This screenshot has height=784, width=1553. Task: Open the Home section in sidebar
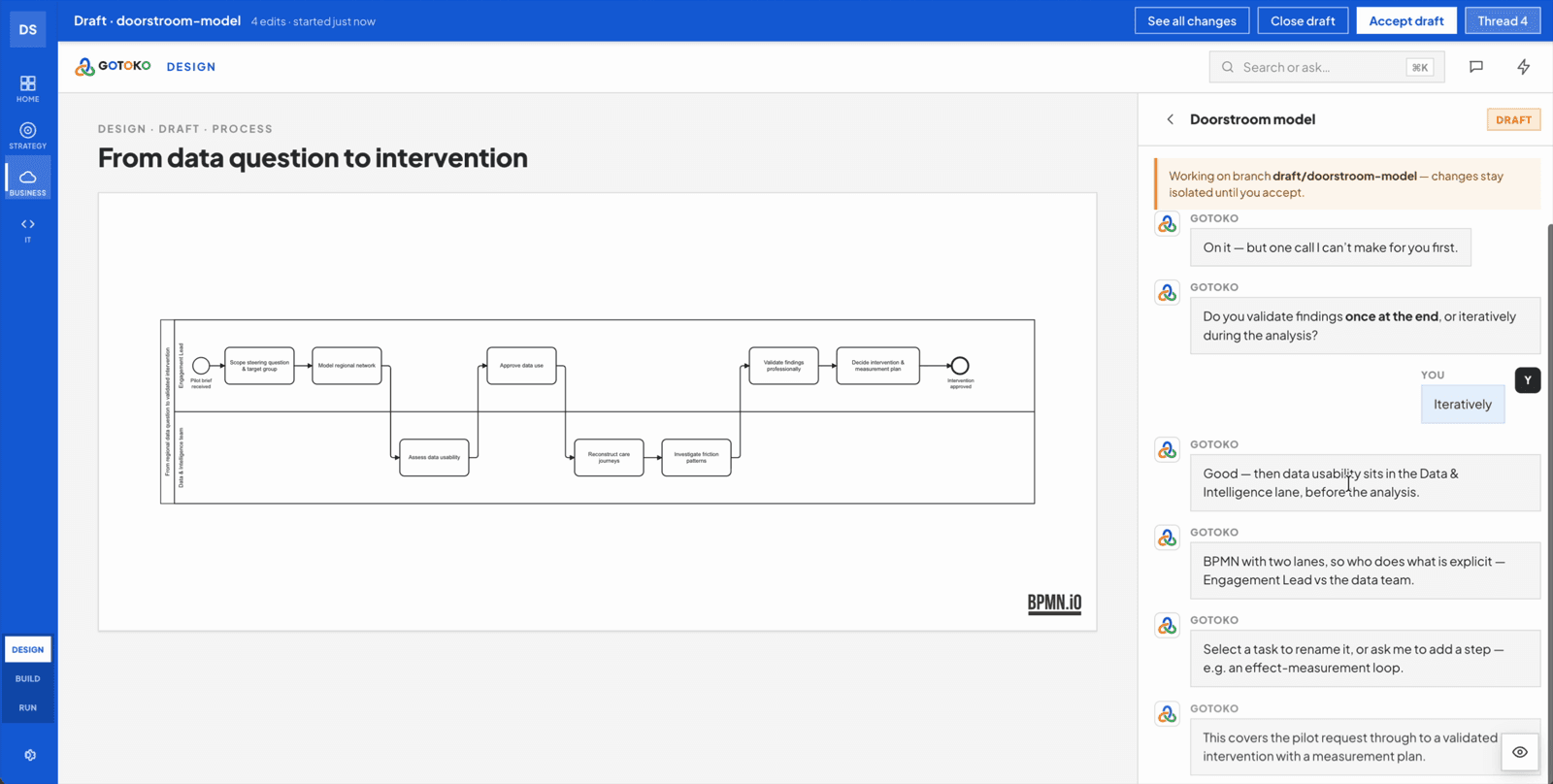click(28, 88)
